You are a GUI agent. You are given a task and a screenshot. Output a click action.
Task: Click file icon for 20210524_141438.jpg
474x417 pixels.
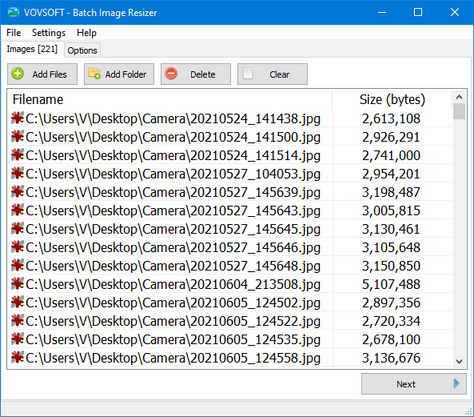click(17, 118)
